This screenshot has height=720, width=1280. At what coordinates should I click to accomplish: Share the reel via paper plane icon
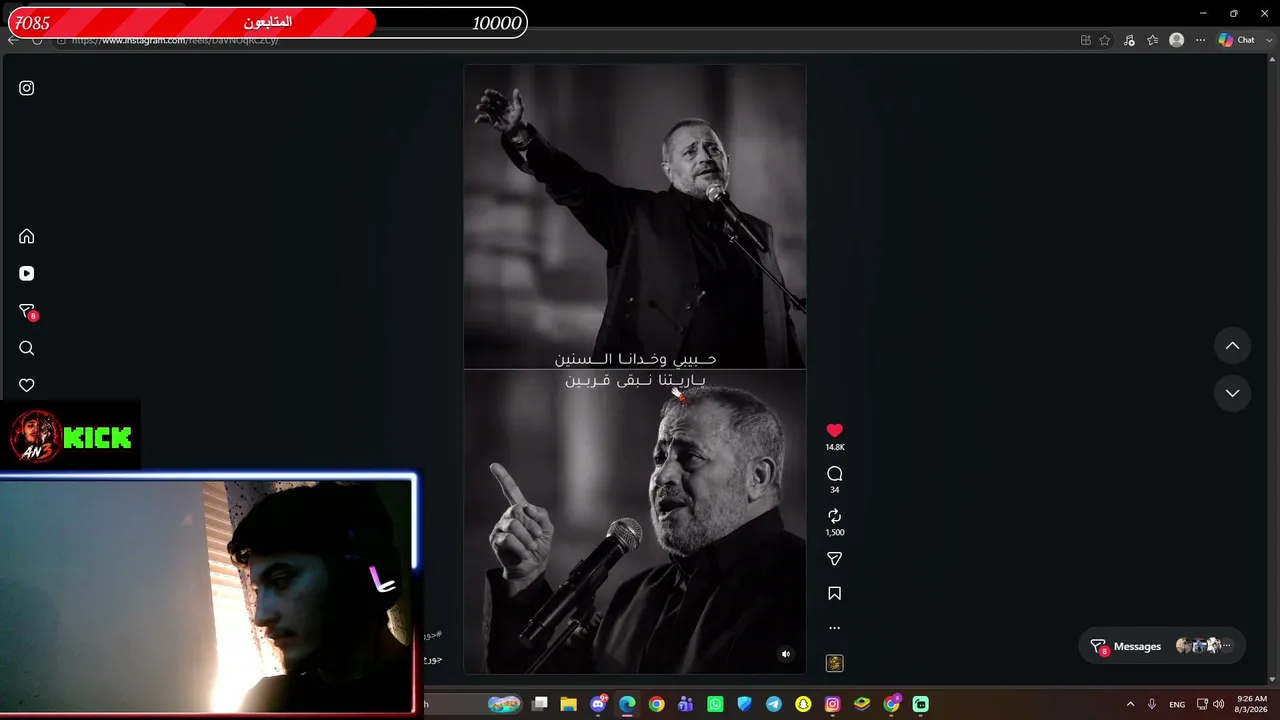click(x=835, y=559)
